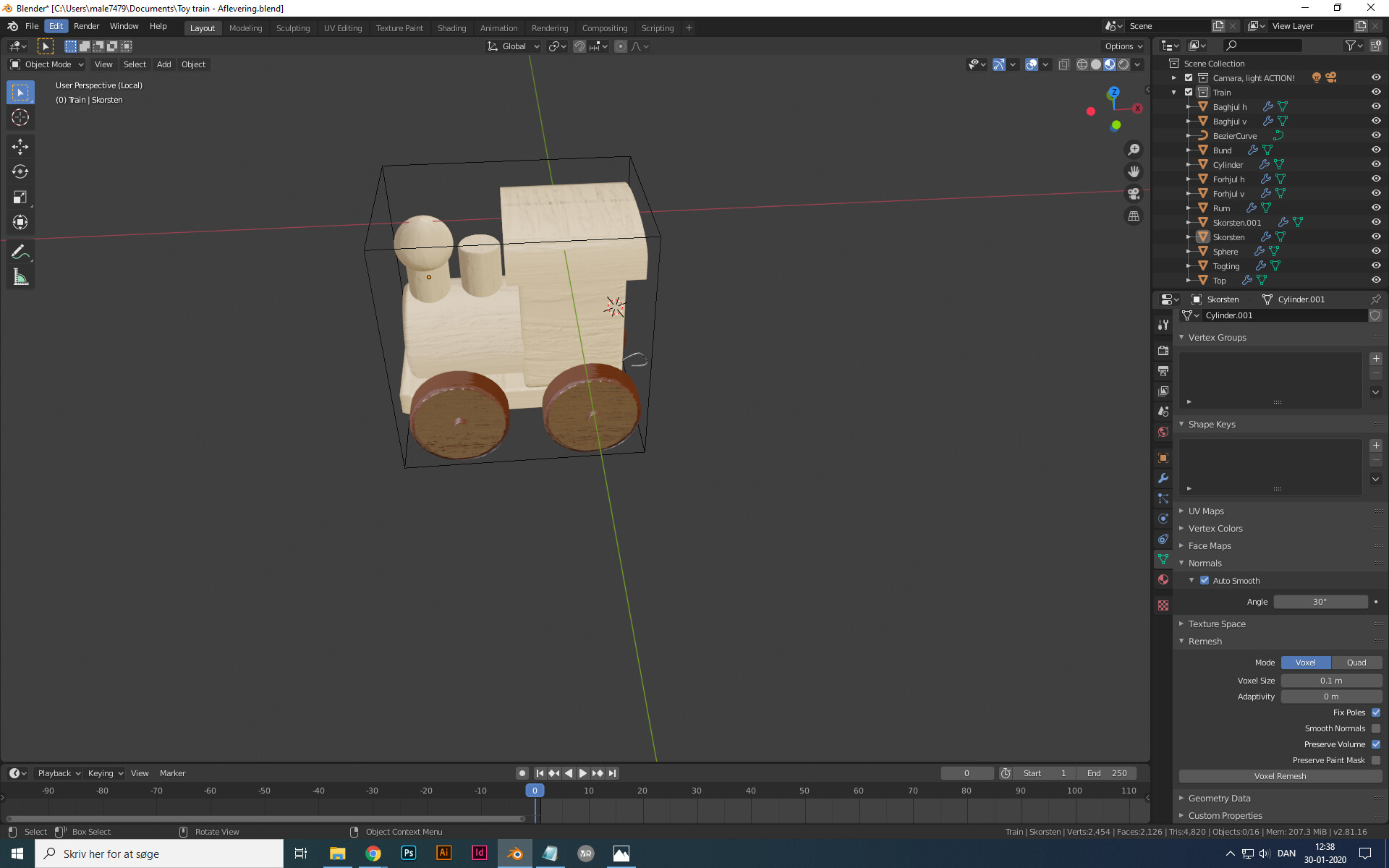Activate the Annotate tool

click(20, 252)
